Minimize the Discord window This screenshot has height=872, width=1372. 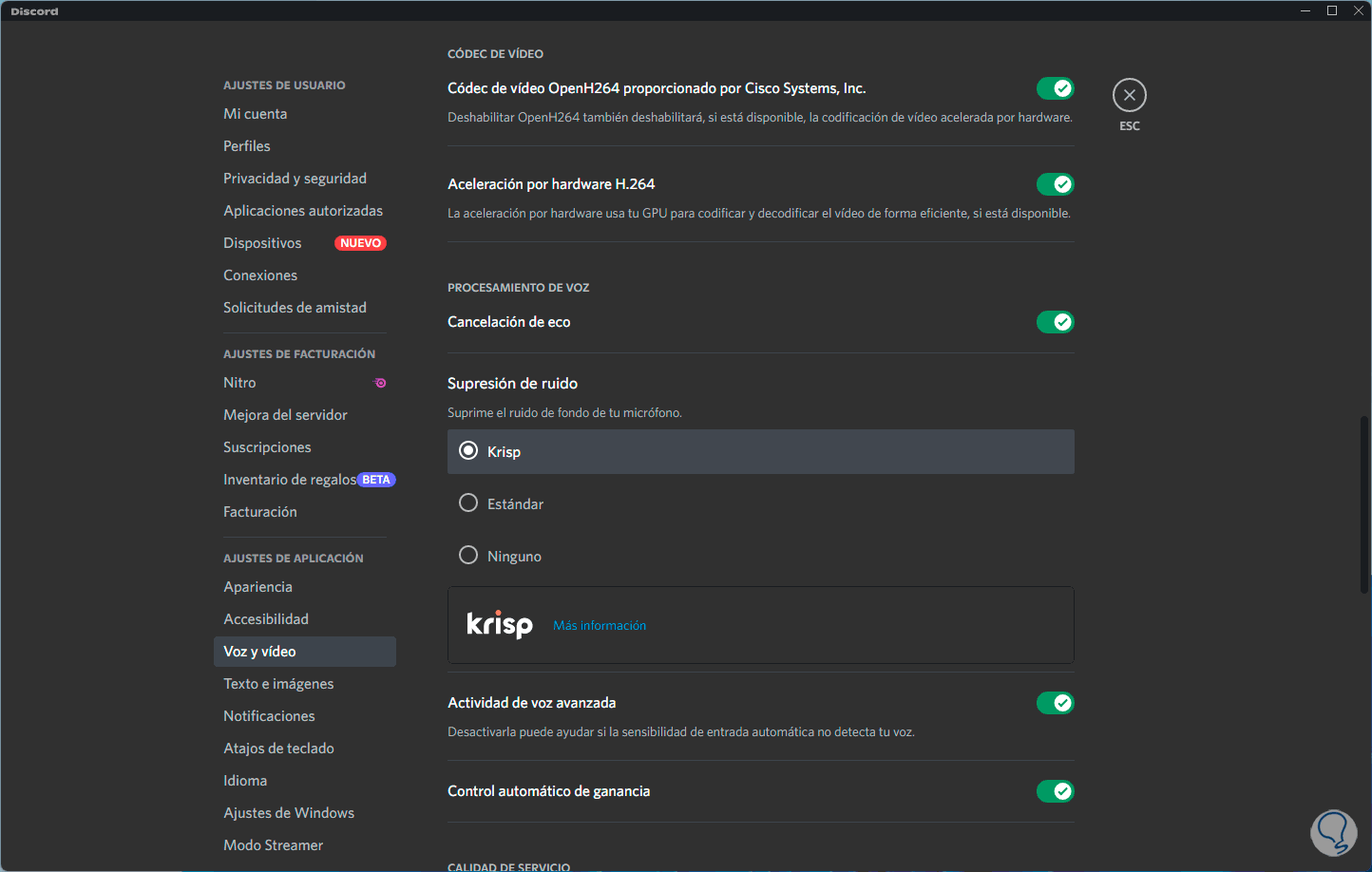pyautogui.click(x=1305, y=10)
